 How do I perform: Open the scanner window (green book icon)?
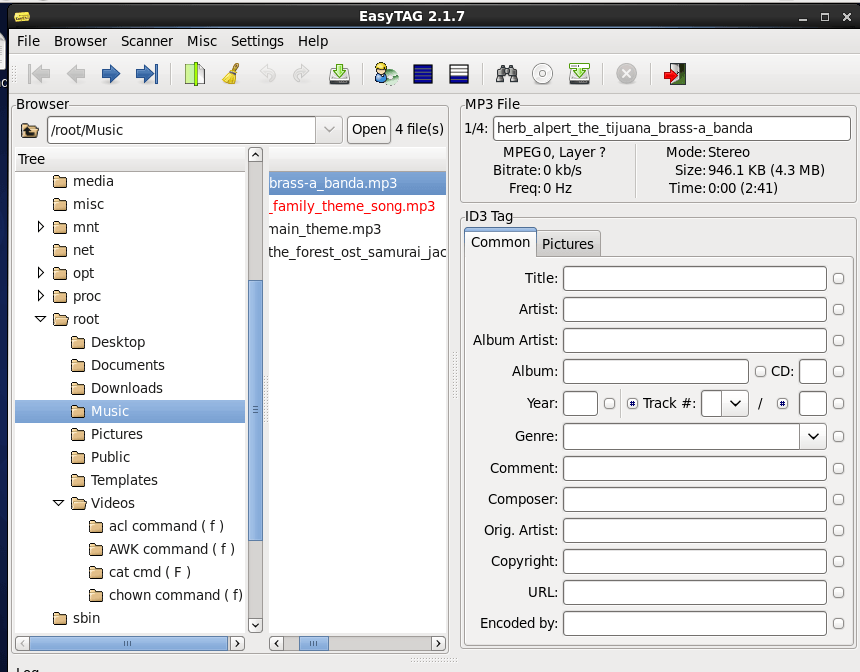tap(195, 74)
